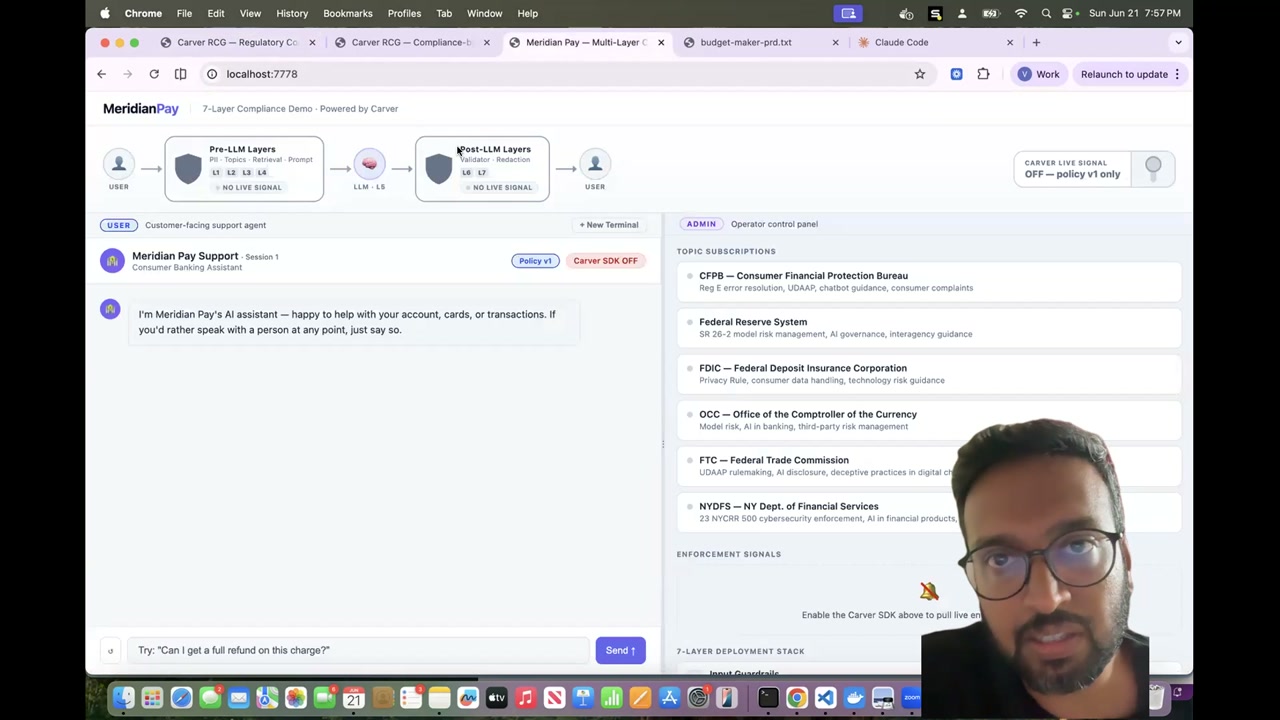1280x720 pixels.
Task: Go back with the browser back arrow
Action: 101,74
